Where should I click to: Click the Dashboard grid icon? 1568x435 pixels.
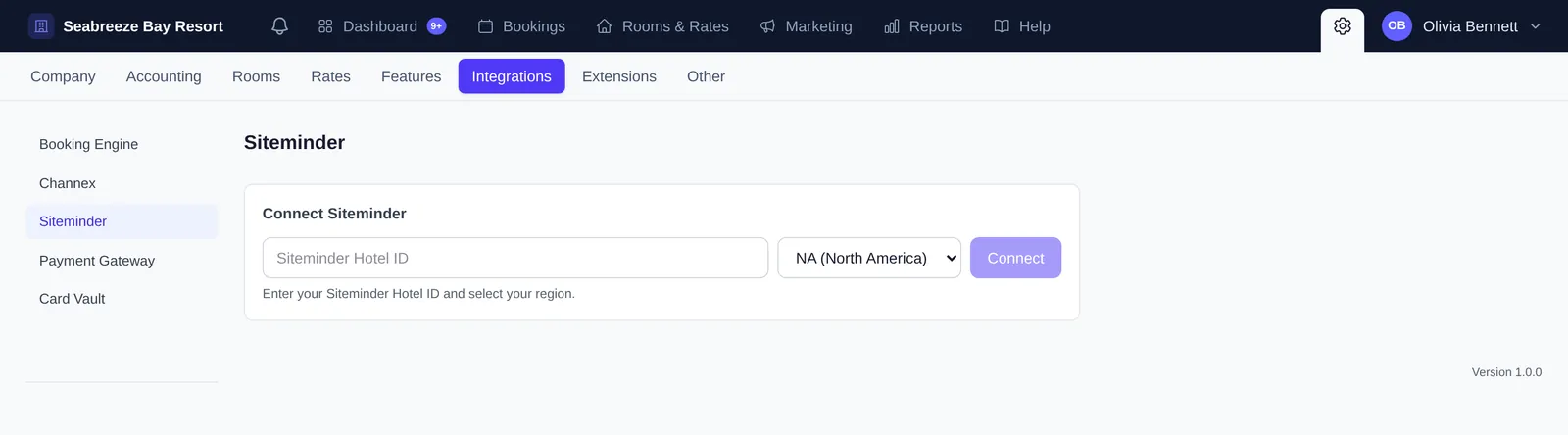325,26
